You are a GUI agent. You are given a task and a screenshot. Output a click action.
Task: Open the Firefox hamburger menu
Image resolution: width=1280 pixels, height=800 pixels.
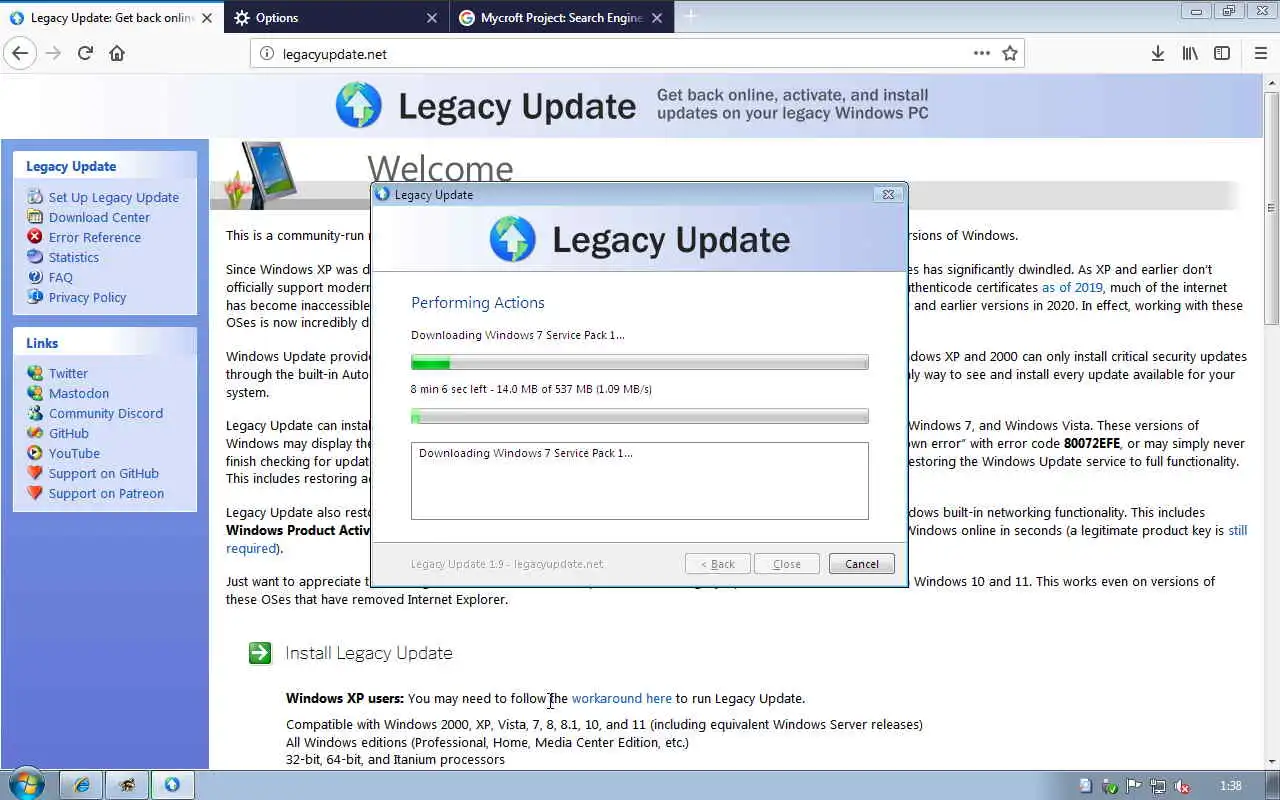(x=1261, y=54)
